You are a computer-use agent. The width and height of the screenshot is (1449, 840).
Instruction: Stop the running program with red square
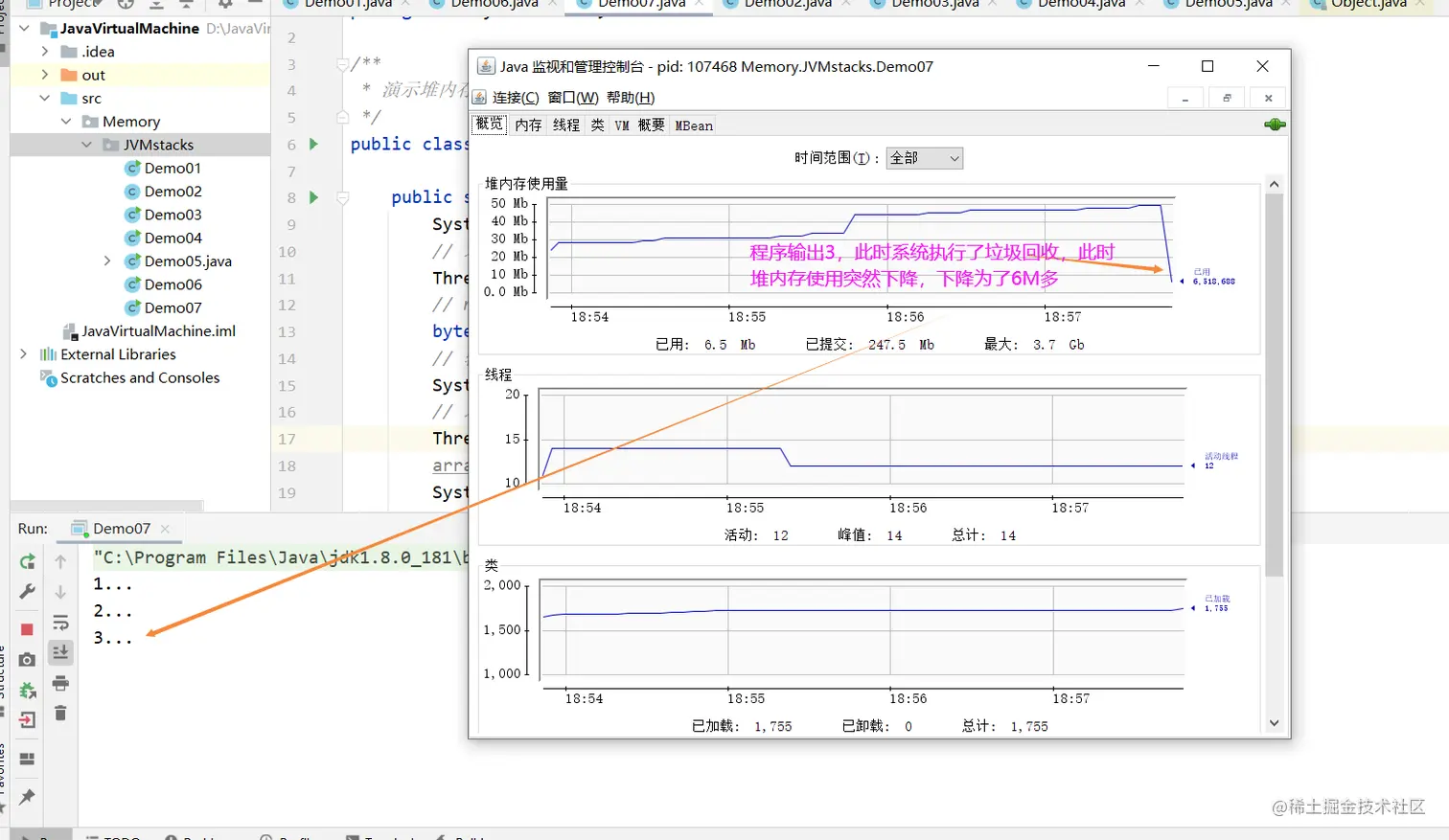(27, 629)
